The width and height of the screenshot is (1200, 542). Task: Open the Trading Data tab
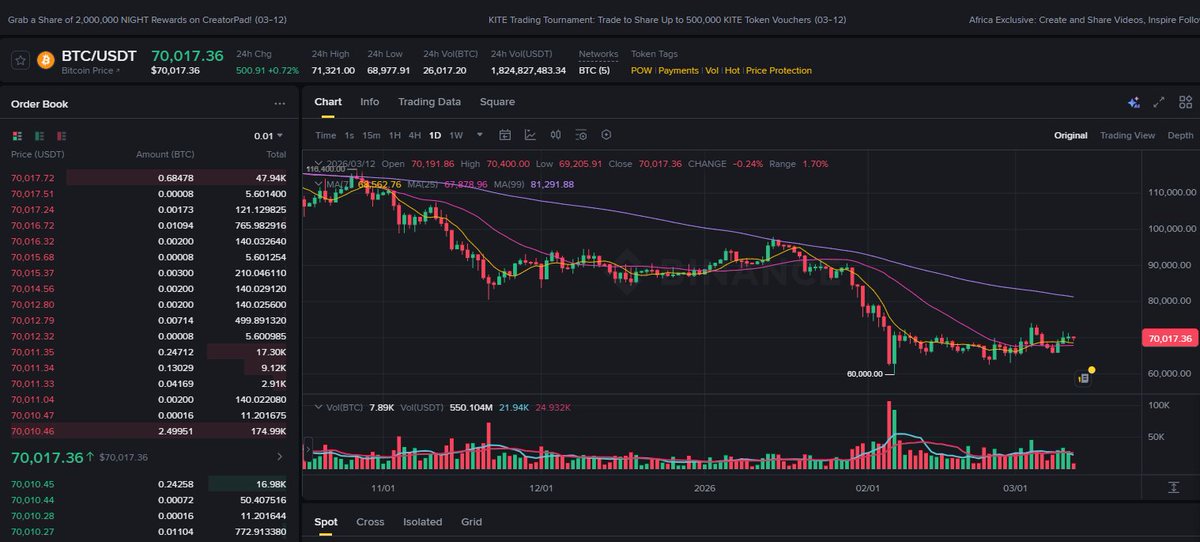click(x=429, y=102)
